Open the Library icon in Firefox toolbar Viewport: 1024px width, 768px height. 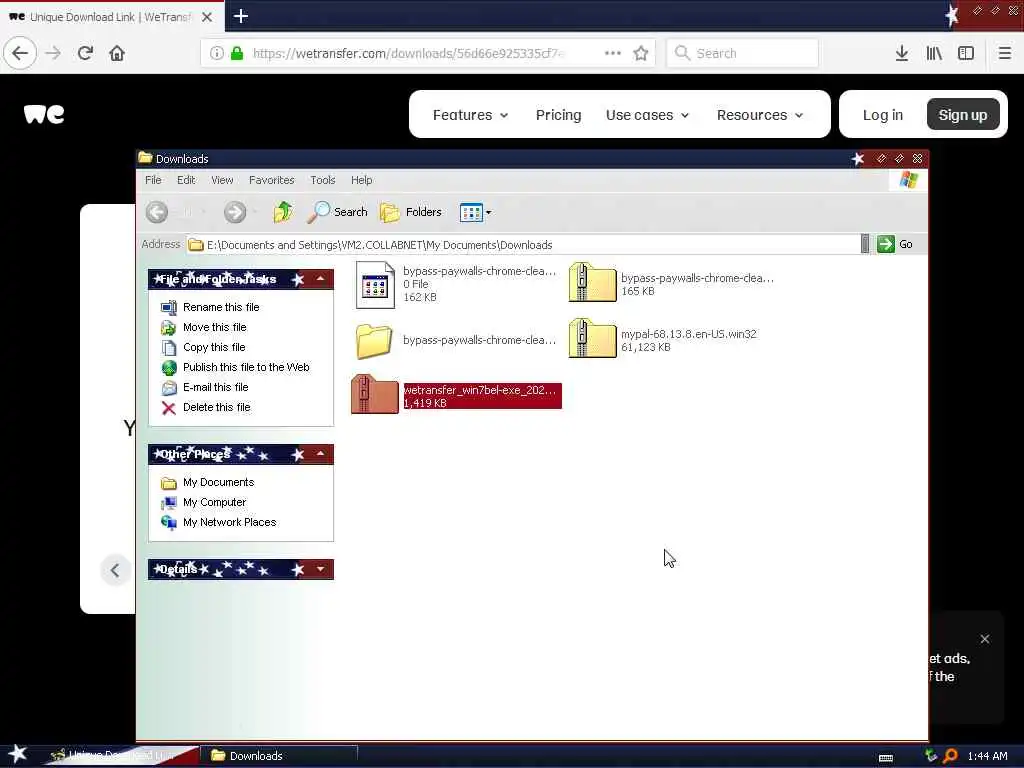pos(934,53)
